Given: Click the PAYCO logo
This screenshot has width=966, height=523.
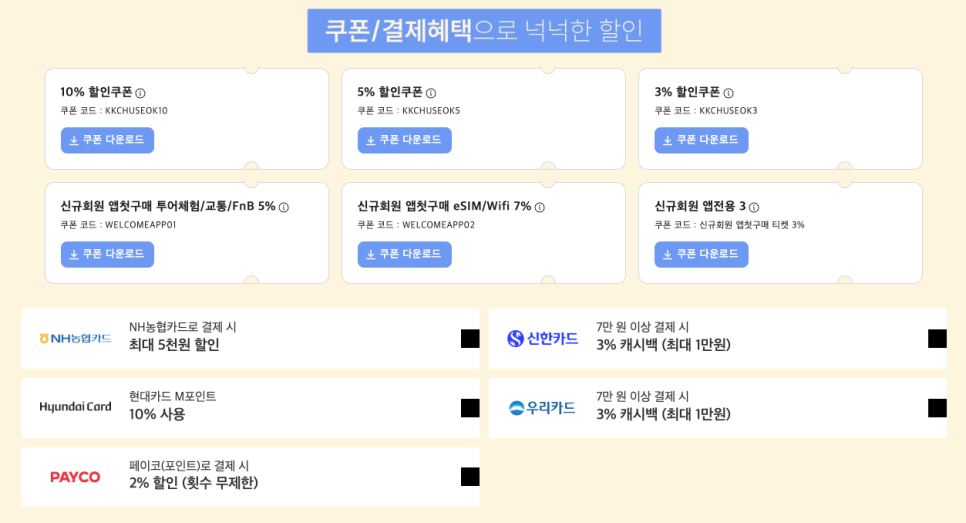Looking at the screenshot, I should (x=75, y=477).
